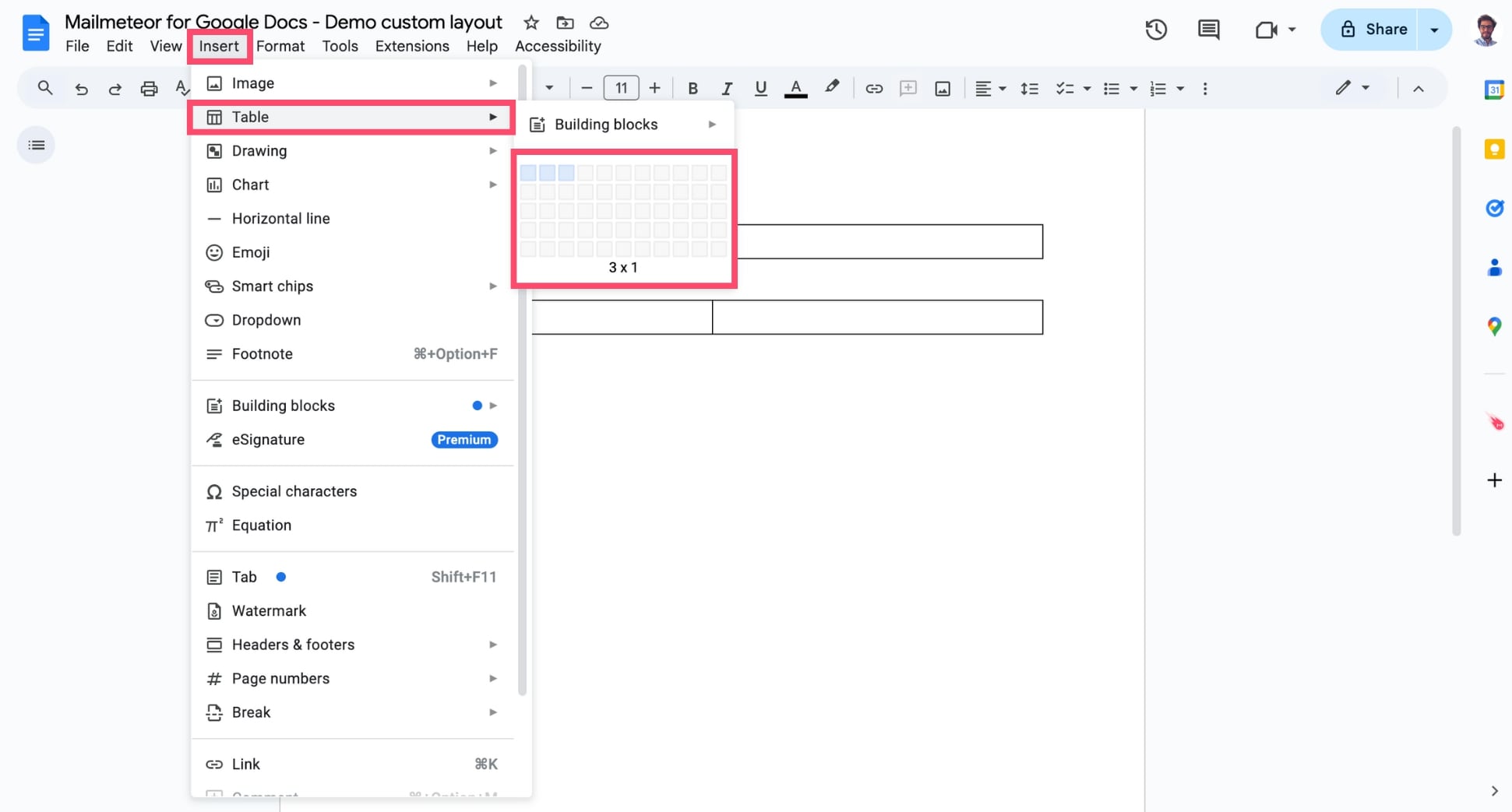Viewport: 1512px width, 812px height.
Task: Open Google Maps side panel
Action: tap(1494, 326)
